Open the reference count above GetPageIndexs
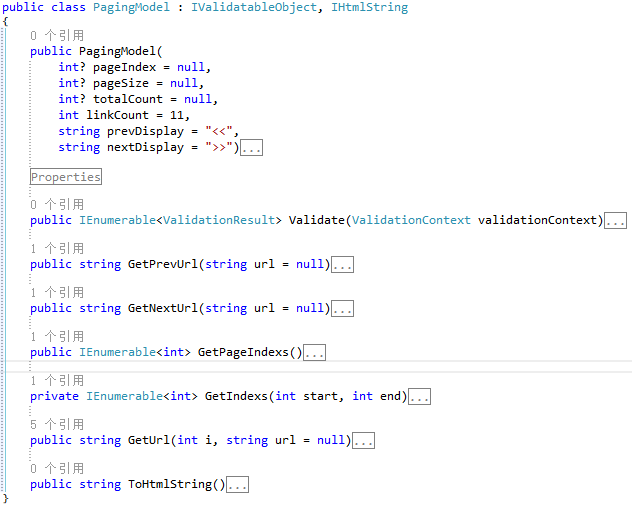Image resolution: width=632 pixels, height=510 pixels. click(57, 336)
